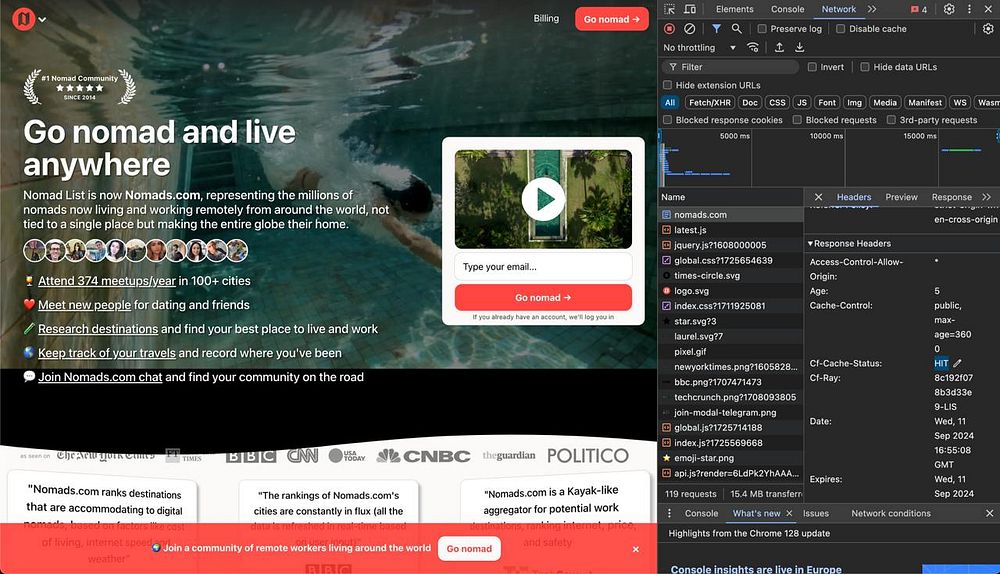1000x574 pixels.
Task: Open network search magnifier
Action: click(737, 29)
